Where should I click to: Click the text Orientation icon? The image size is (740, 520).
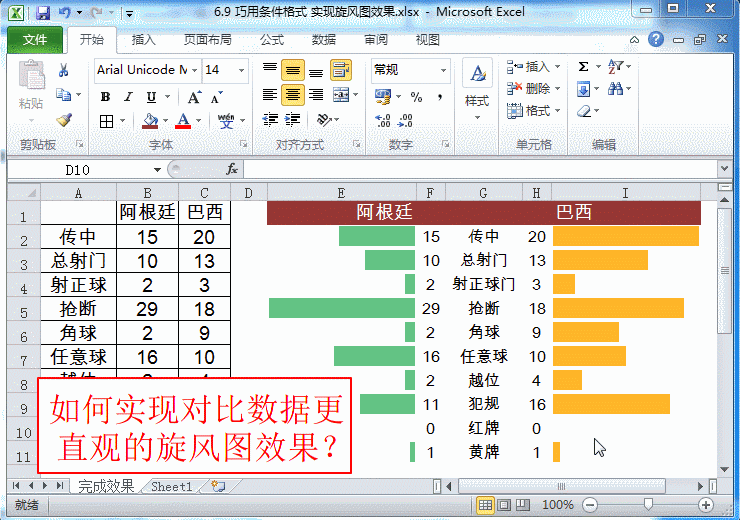click(x=324, y=120)
